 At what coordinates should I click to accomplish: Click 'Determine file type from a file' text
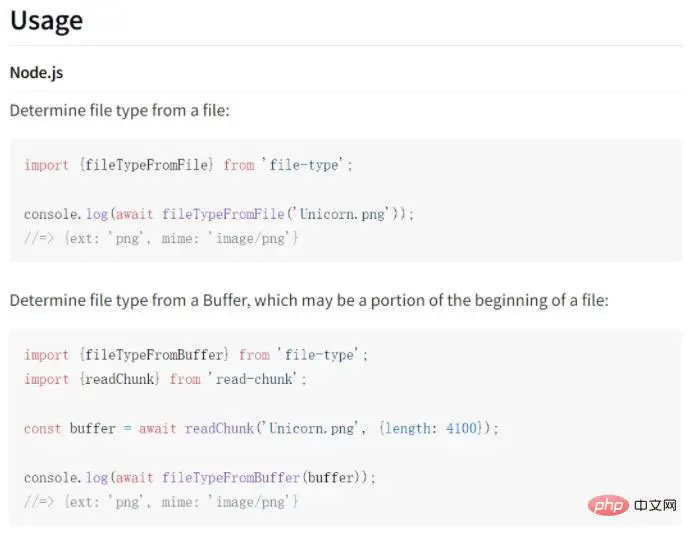coord(119,110)
